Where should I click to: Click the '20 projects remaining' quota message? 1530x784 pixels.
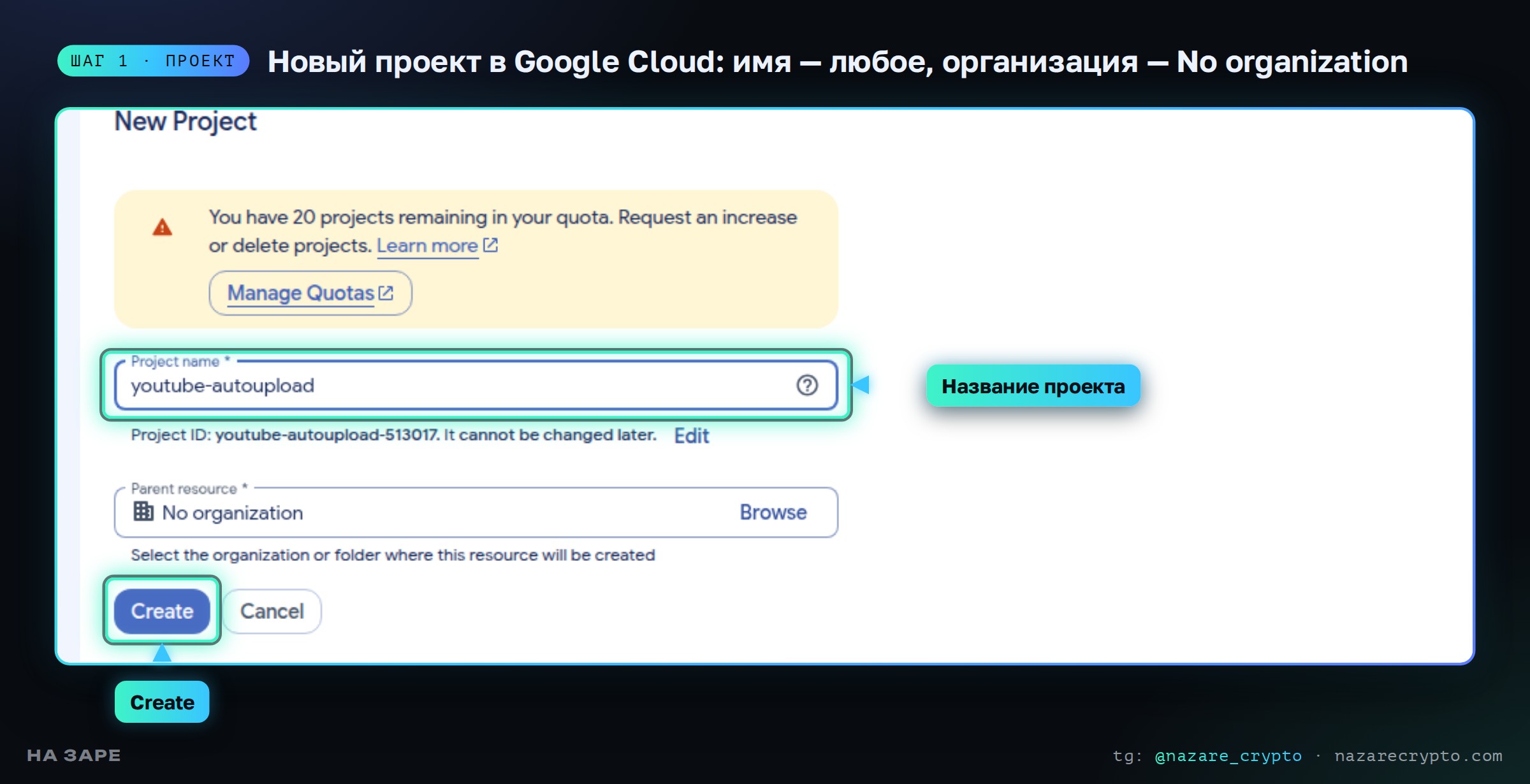503,231
